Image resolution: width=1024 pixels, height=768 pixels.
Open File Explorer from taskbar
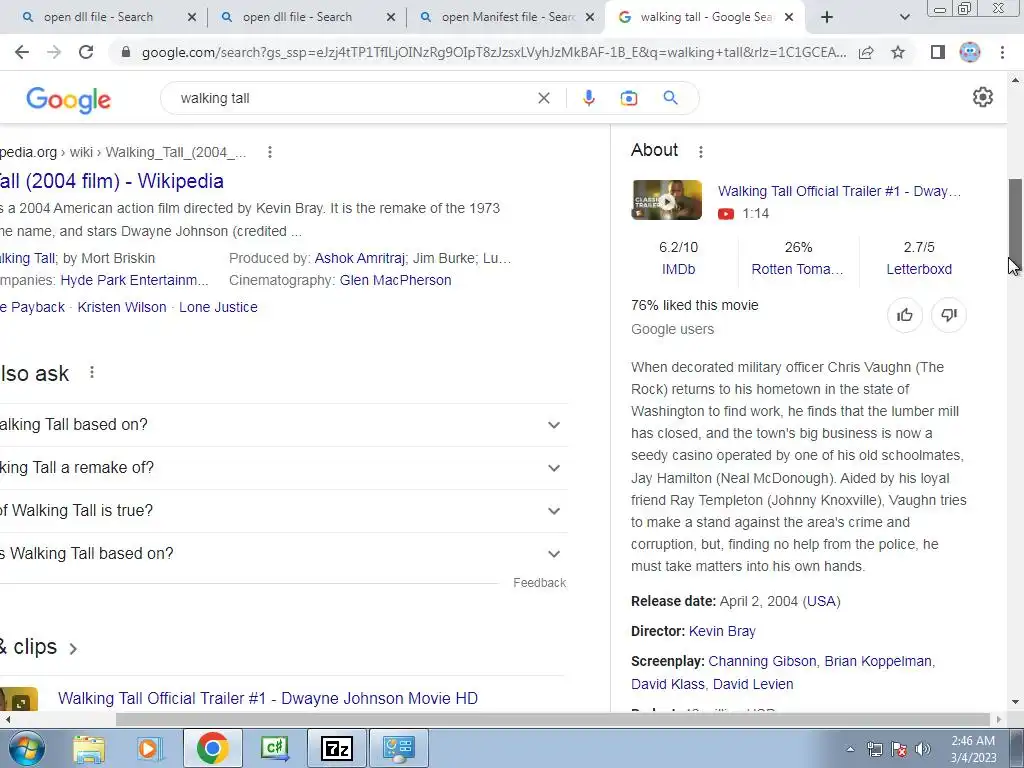(89, 748)
